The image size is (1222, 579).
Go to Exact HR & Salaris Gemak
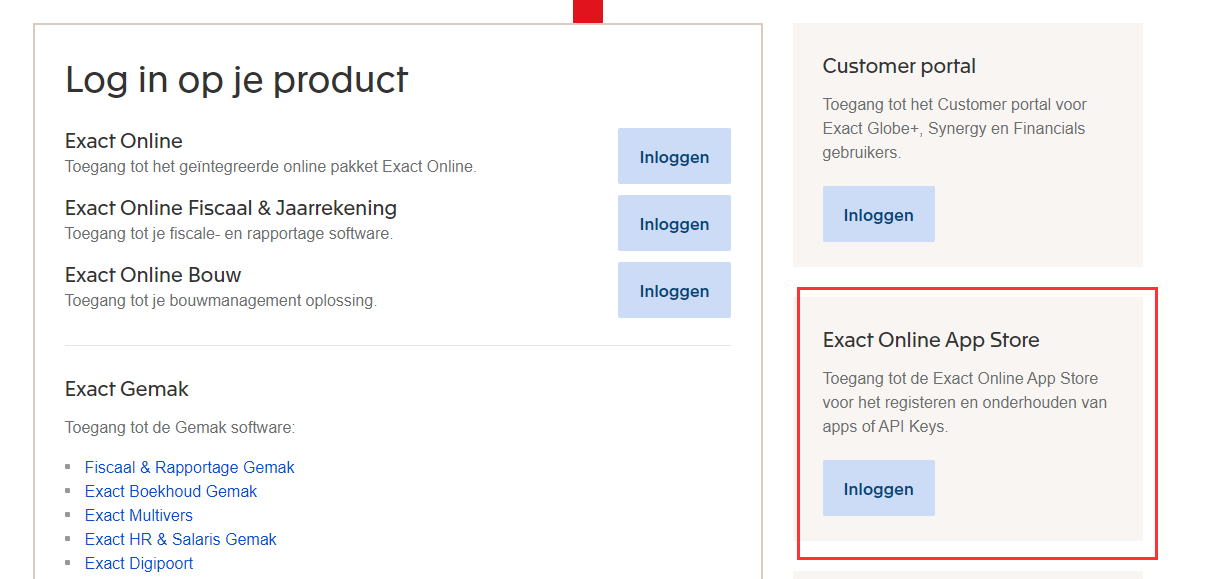click(x=181, y=539)
